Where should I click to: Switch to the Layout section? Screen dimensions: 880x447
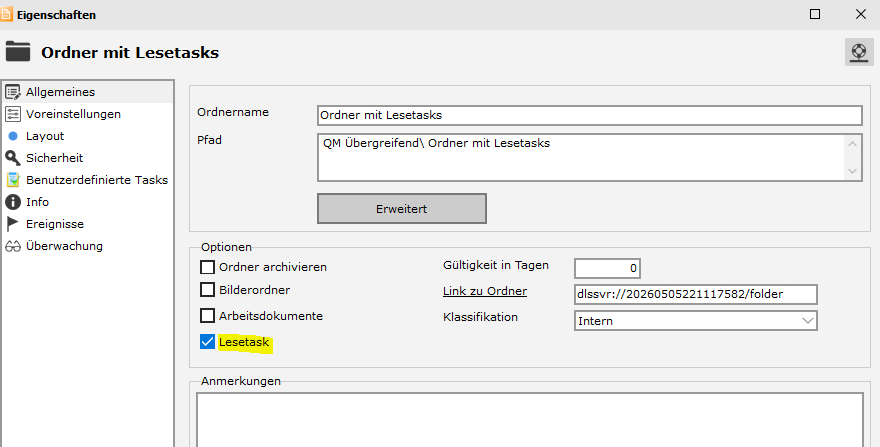coord(88,136)
